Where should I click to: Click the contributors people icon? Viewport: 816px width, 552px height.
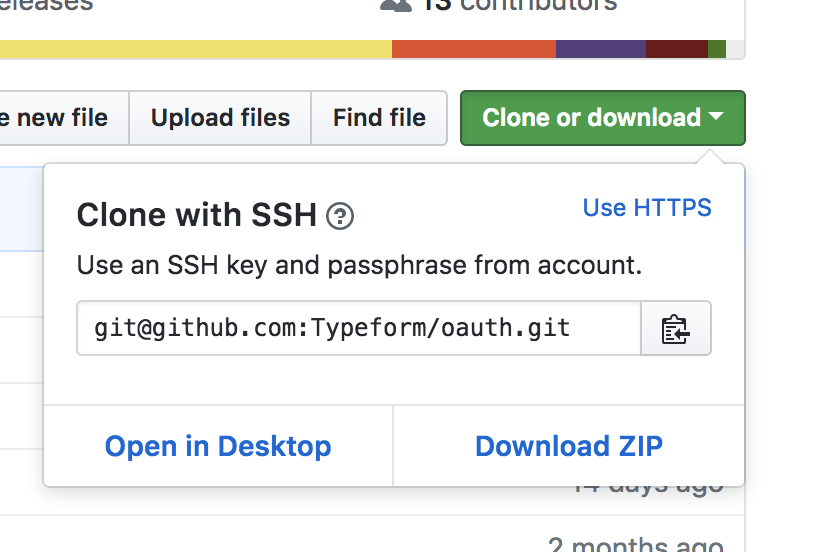click(x=396, y=5)
